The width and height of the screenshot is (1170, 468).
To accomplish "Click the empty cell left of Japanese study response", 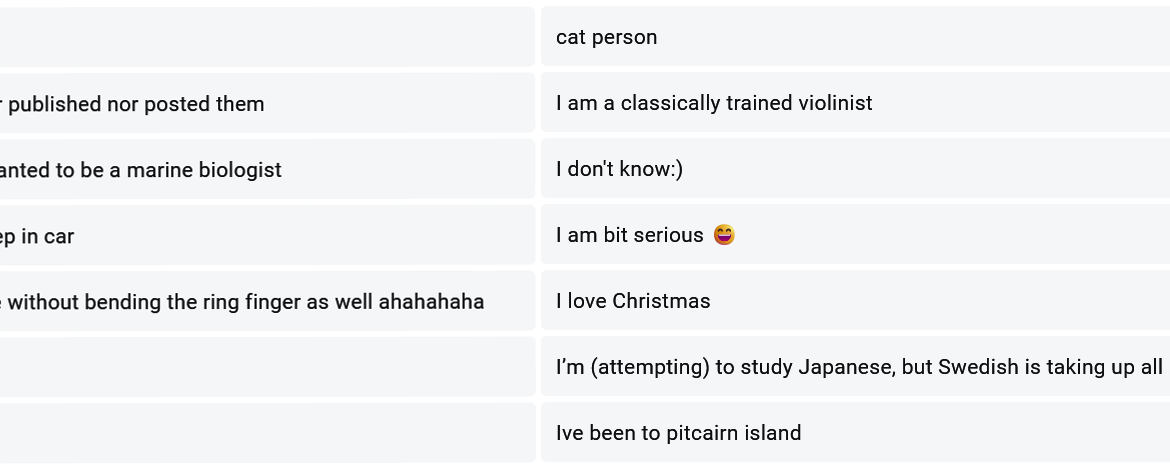I will tap(266, 367).
